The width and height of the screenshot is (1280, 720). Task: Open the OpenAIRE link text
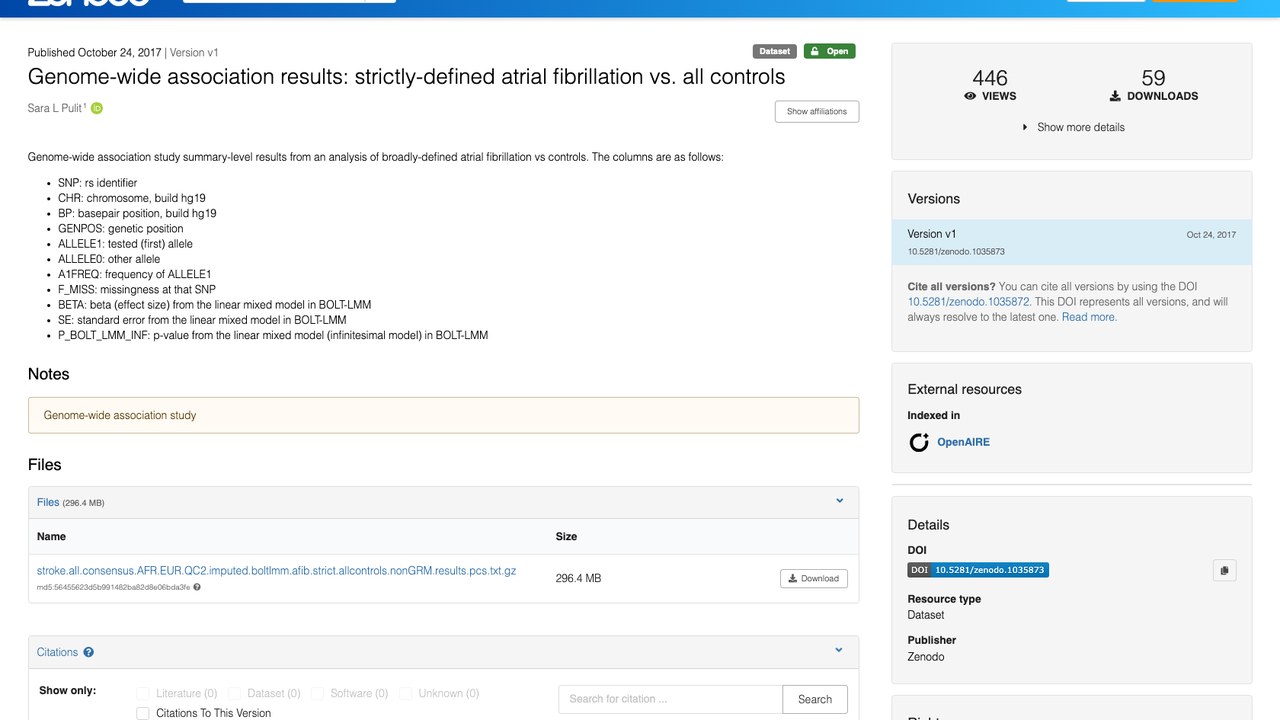[x=963, y=442]
